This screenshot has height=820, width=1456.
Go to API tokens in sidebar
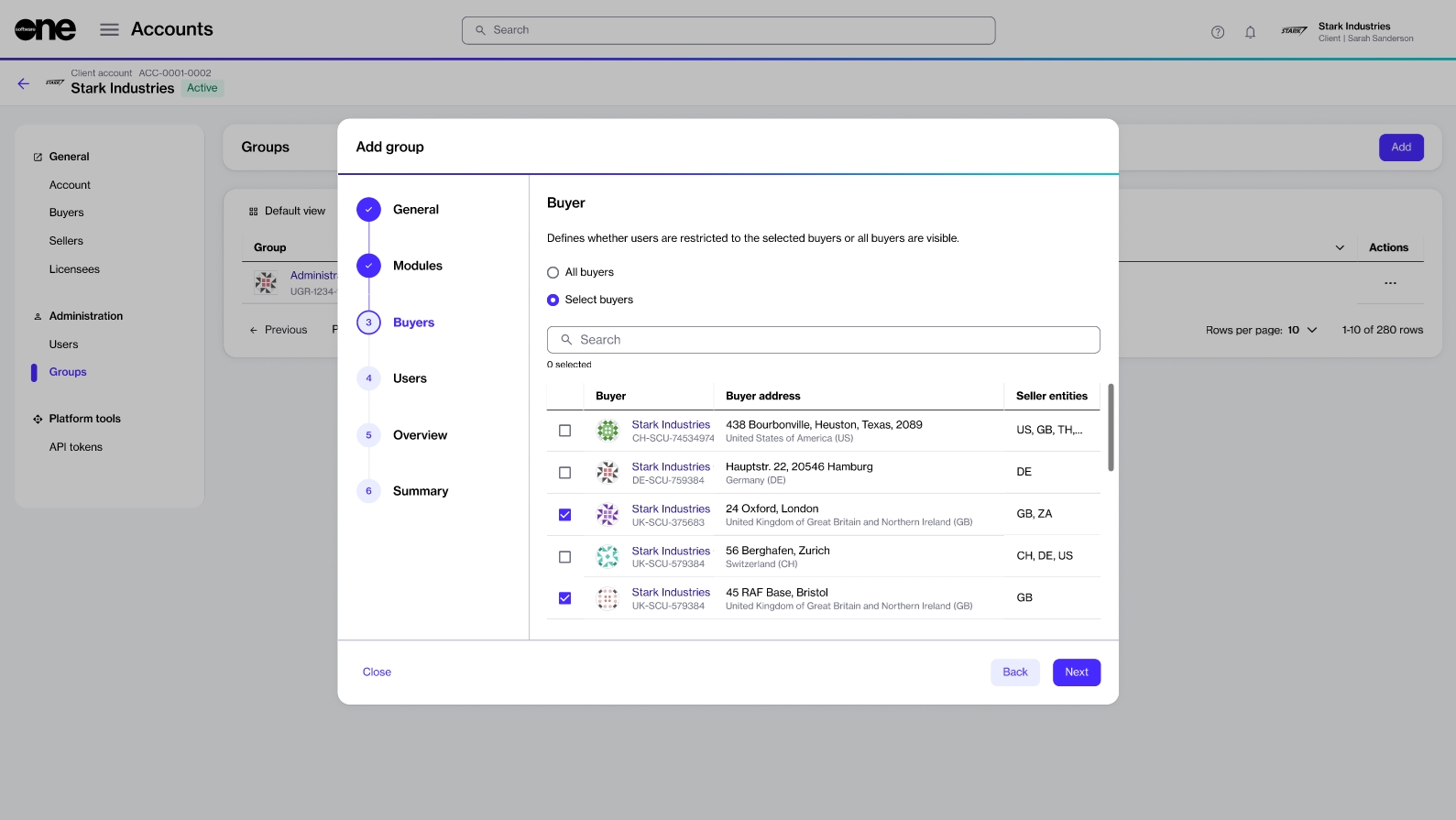[x=75, y=447]
